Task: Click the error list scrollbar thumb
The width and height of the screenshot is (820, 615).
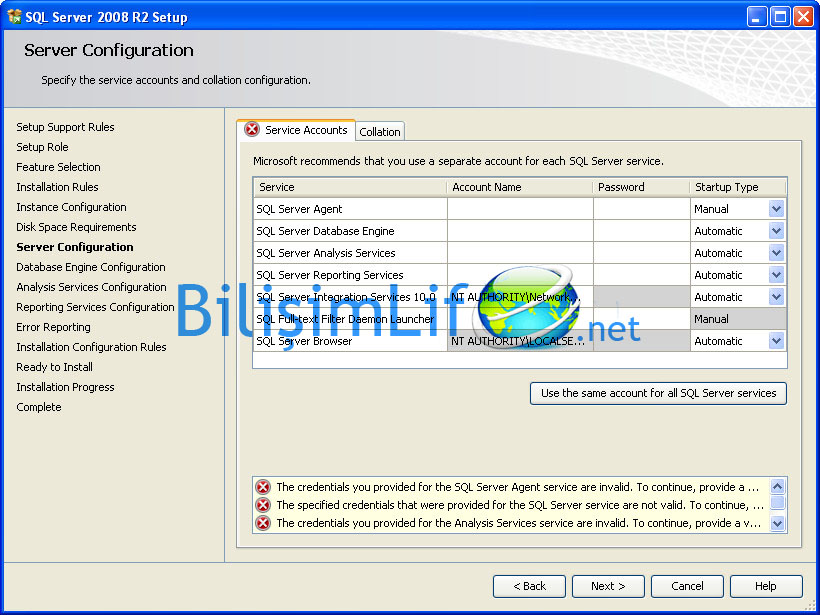Action: point(778,503)
